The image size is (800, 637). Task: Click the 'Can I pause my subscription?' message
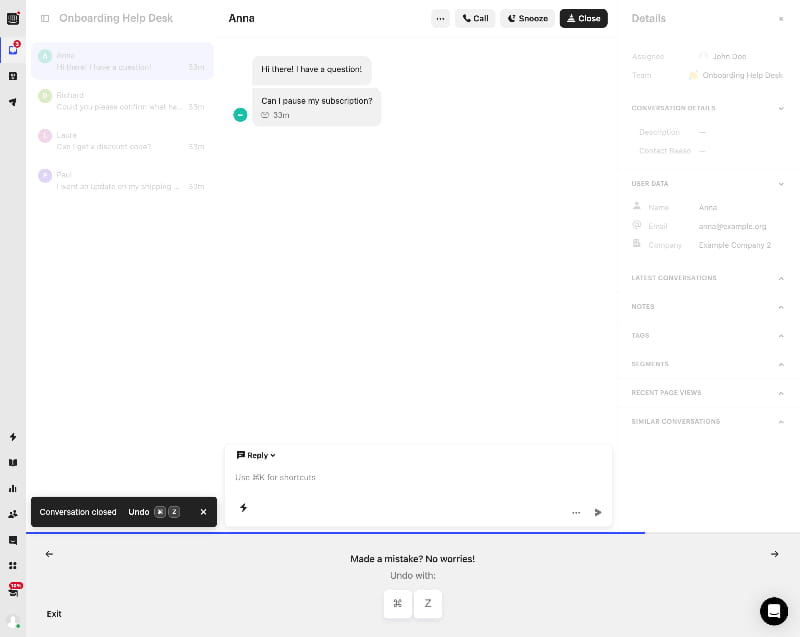[317, 107]
